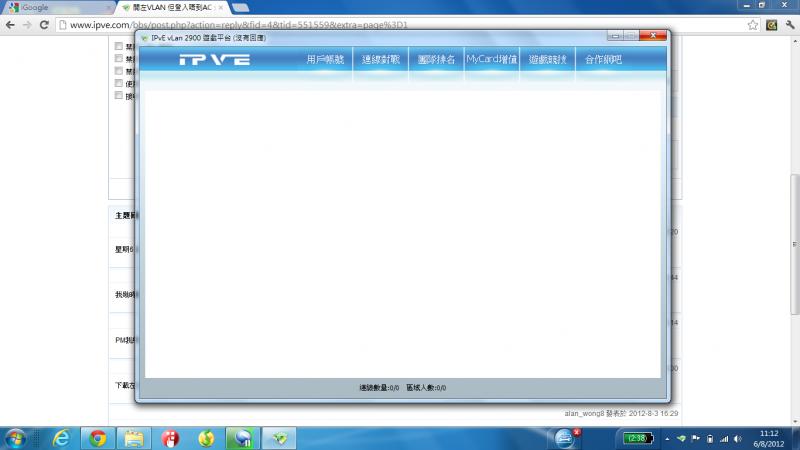Click the 區域人數:0/0 status text
This screenshot has height=450, width=800.
(426, 388)
